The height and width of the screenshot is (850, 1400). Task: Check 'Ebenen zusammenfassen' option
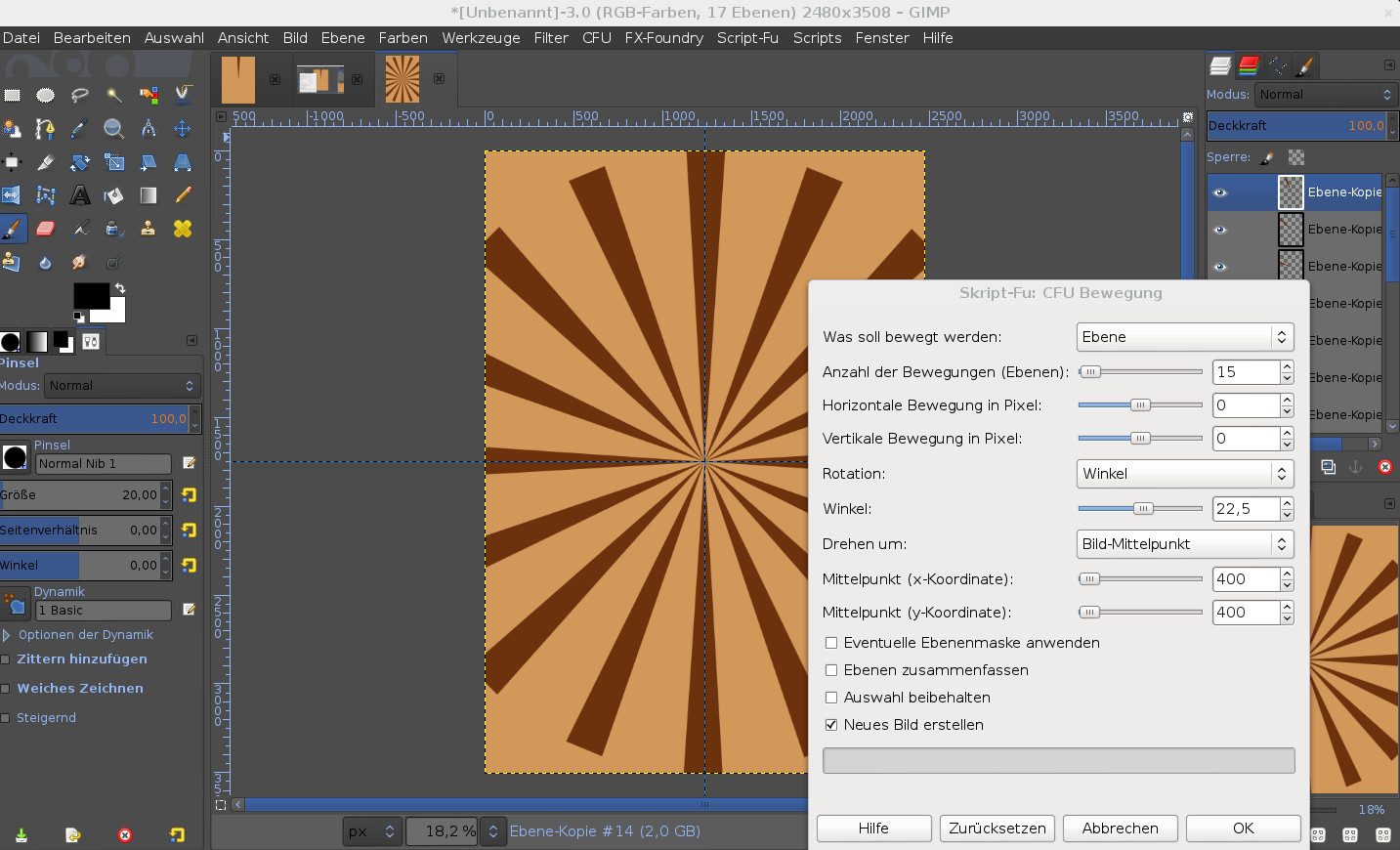tap(831, 670)
